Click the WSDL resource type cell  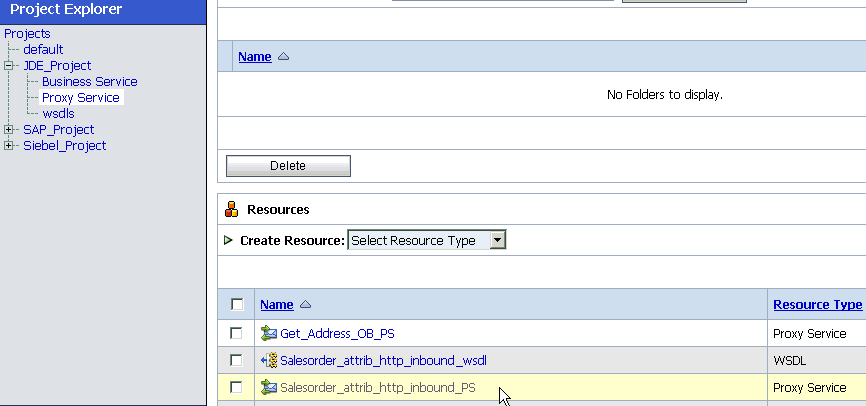pyautogui.click(x=789, y=361)
